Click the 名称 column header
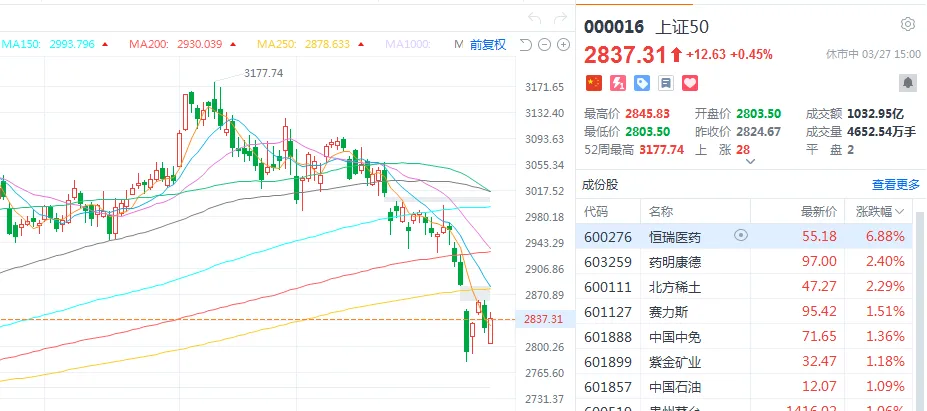Screen dimensions: 927x411 pyautogui.click(x=661, y=212)
